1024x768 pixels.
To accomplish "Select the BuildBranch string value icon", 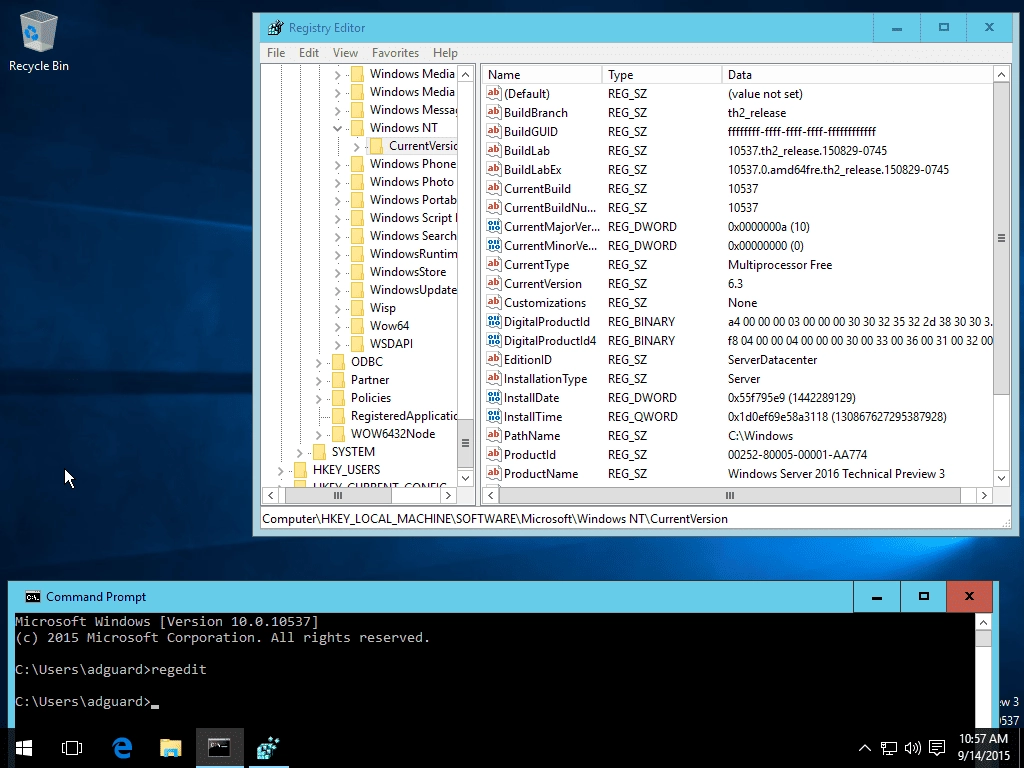I will [494, 112].
